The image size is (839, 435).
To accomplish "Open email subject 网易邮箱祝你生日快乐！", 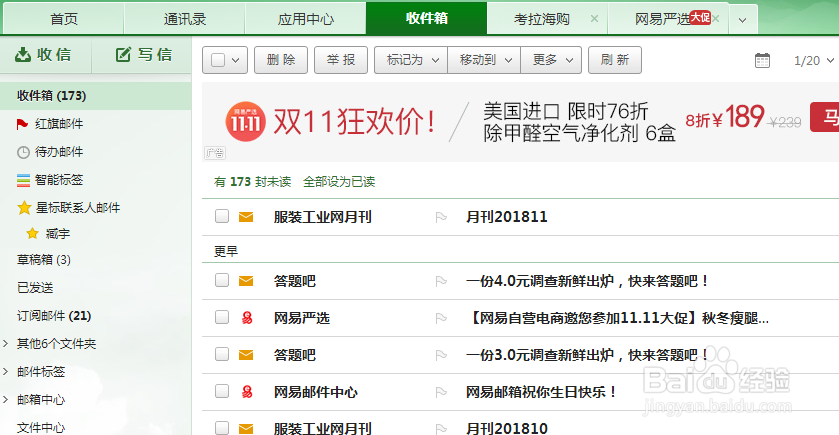I will point(542,392).
